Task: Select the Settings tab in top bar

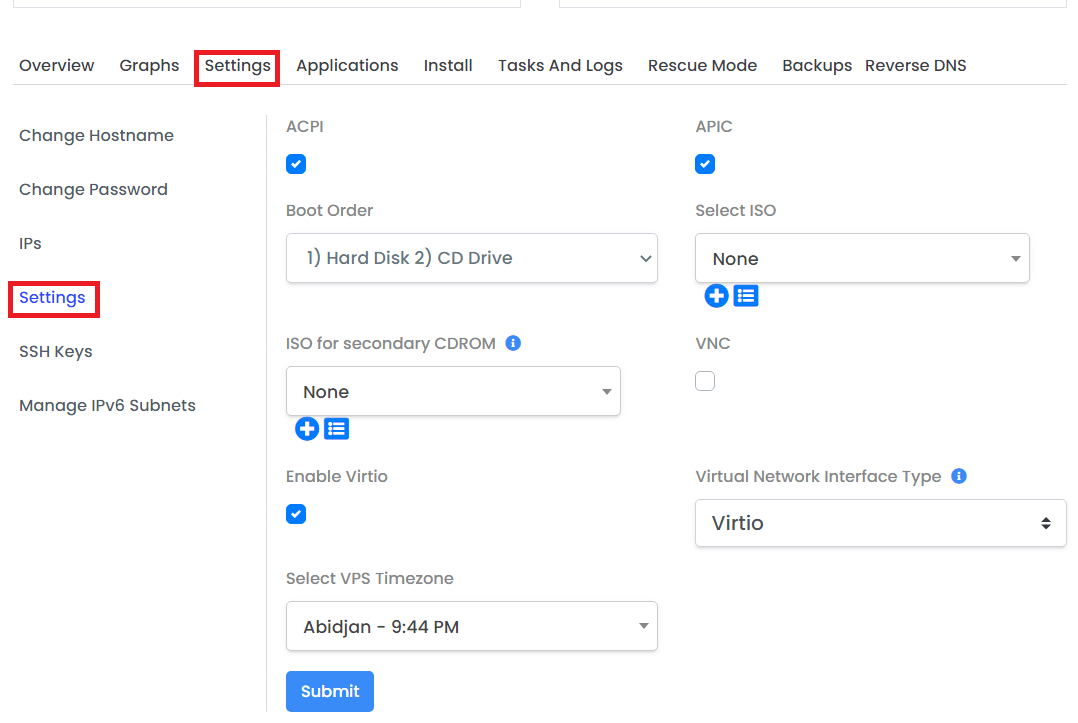Action: coord(237,66)
